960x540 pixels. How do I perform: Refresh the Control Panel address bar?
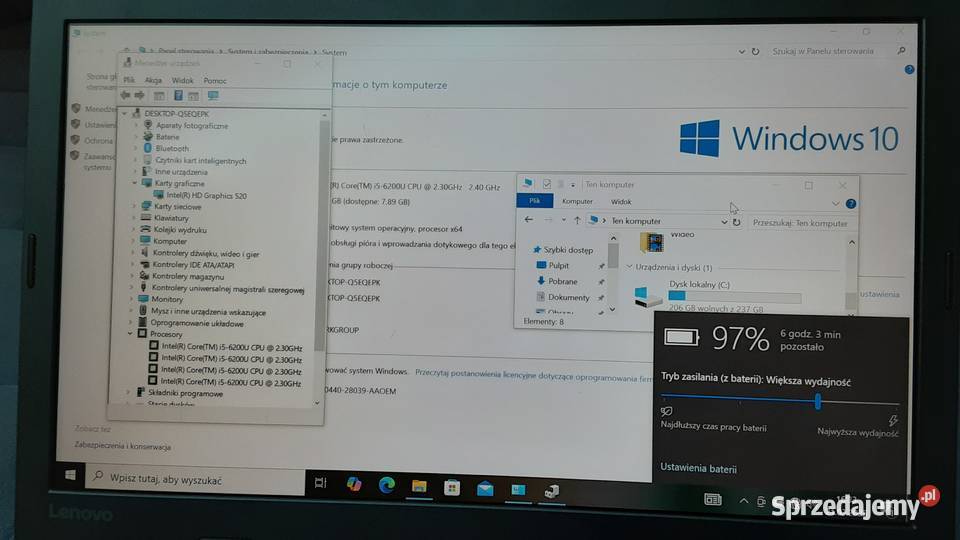coord(756,51)
